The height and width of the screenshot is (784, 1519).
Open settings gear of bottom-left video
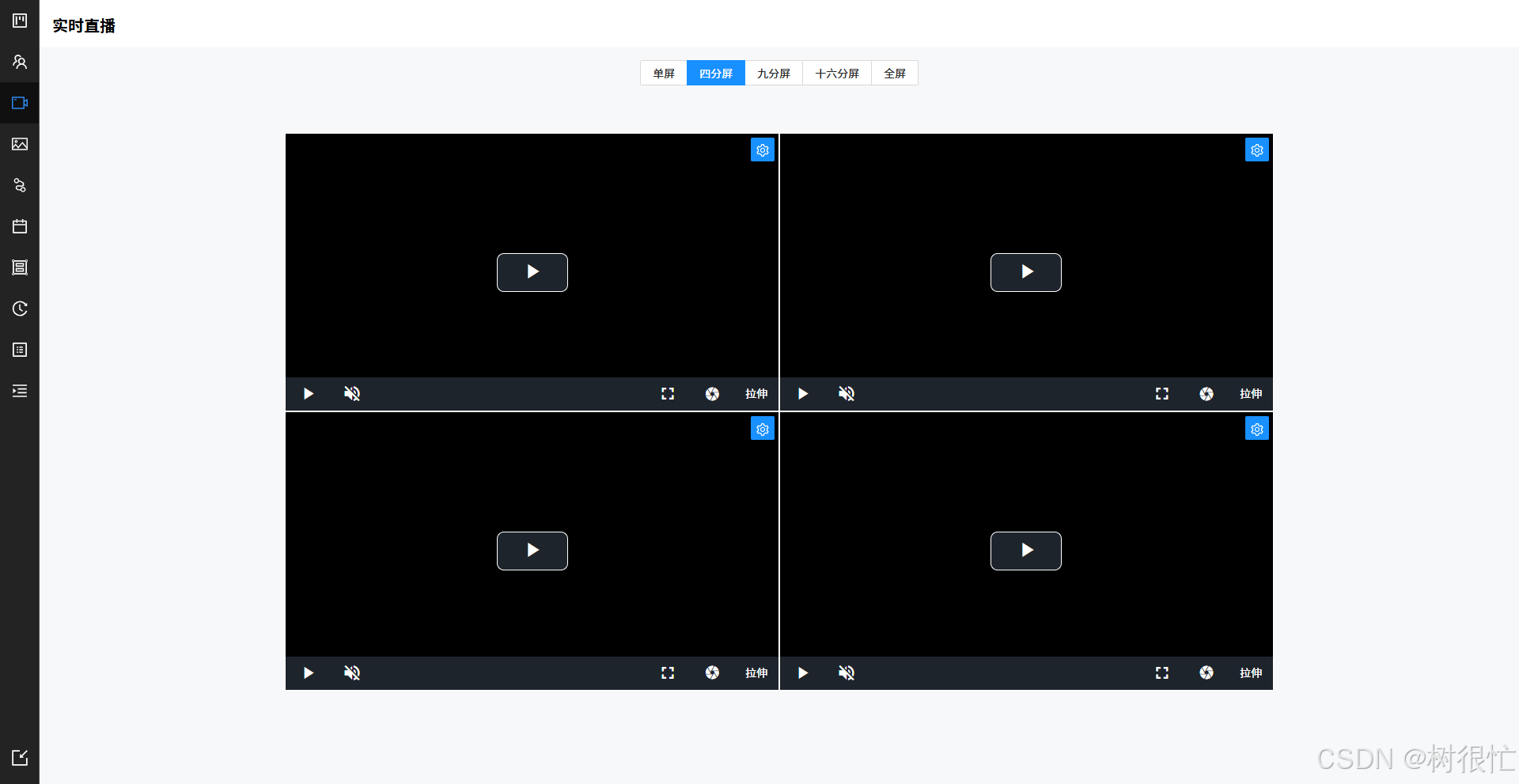[763, 429]
